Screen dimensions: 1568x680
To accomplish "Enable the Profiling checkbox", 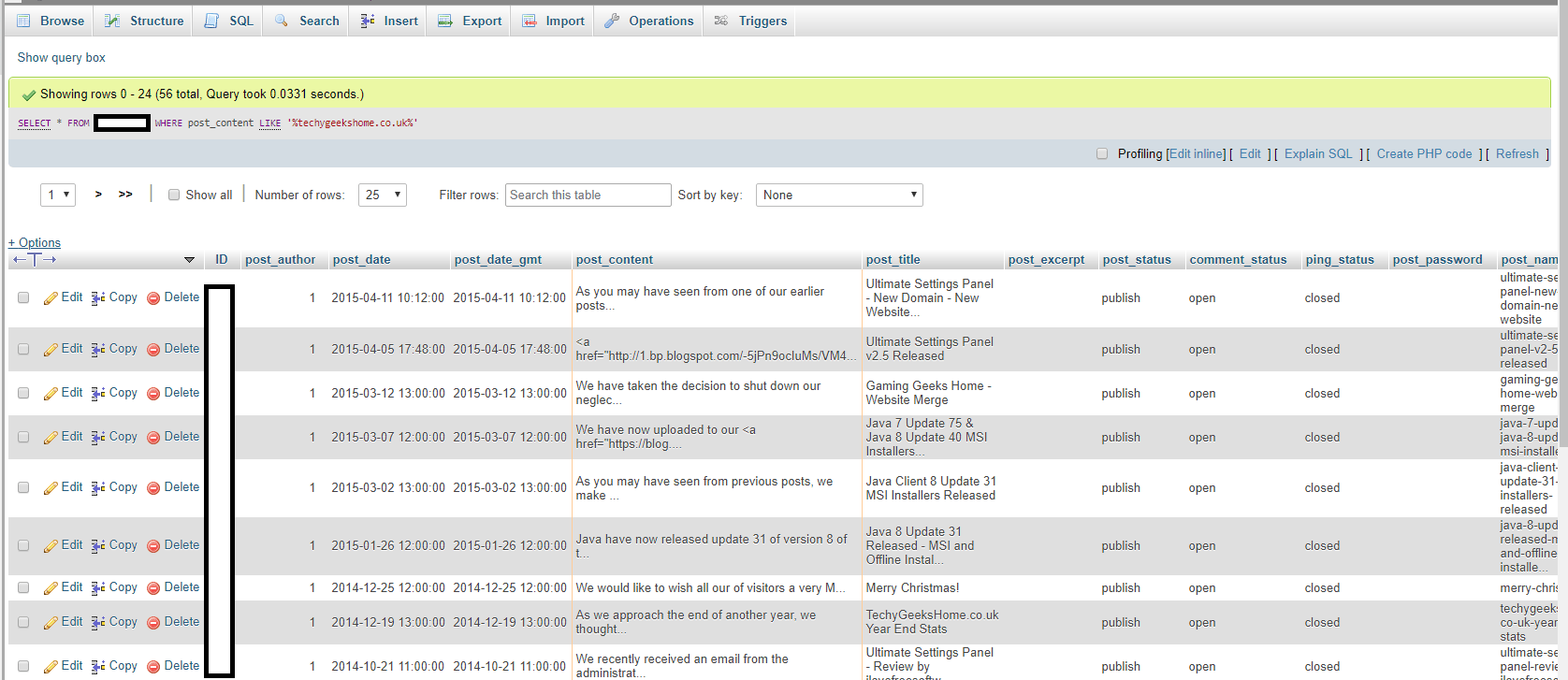I will [1102, 154].
